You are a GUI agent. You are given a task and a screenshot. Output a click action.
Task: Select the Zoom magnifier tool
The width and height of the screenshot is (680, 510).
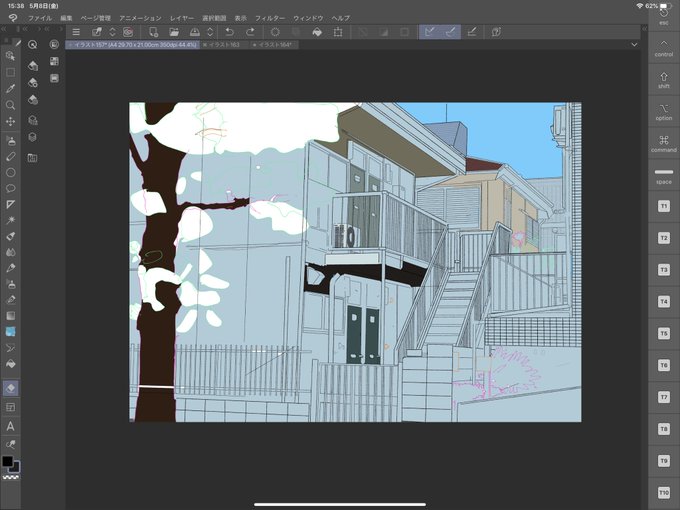click(x=10, y=105)
